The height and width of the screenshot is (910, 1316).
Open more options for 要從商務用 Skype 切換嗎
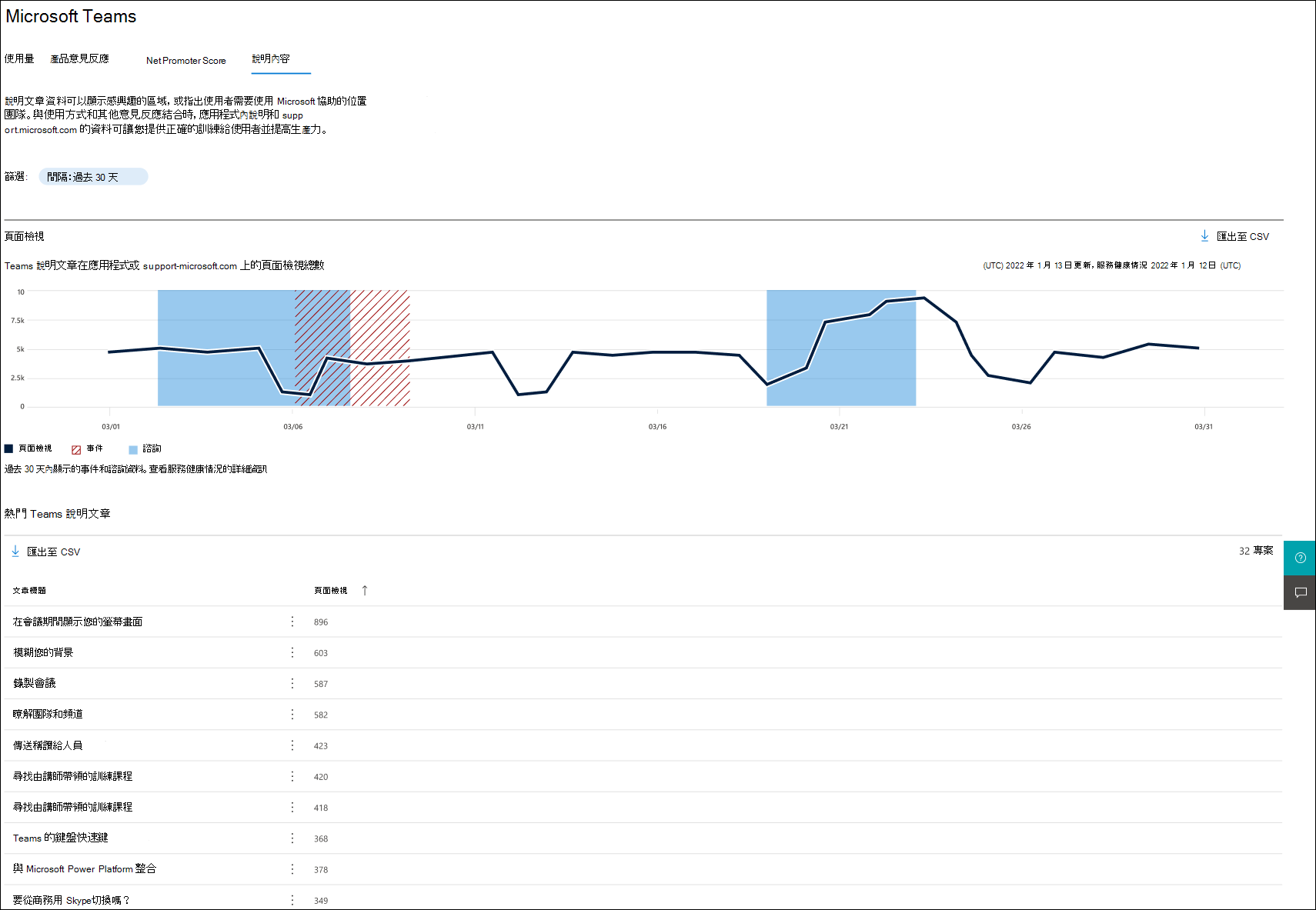pos(292,900)
